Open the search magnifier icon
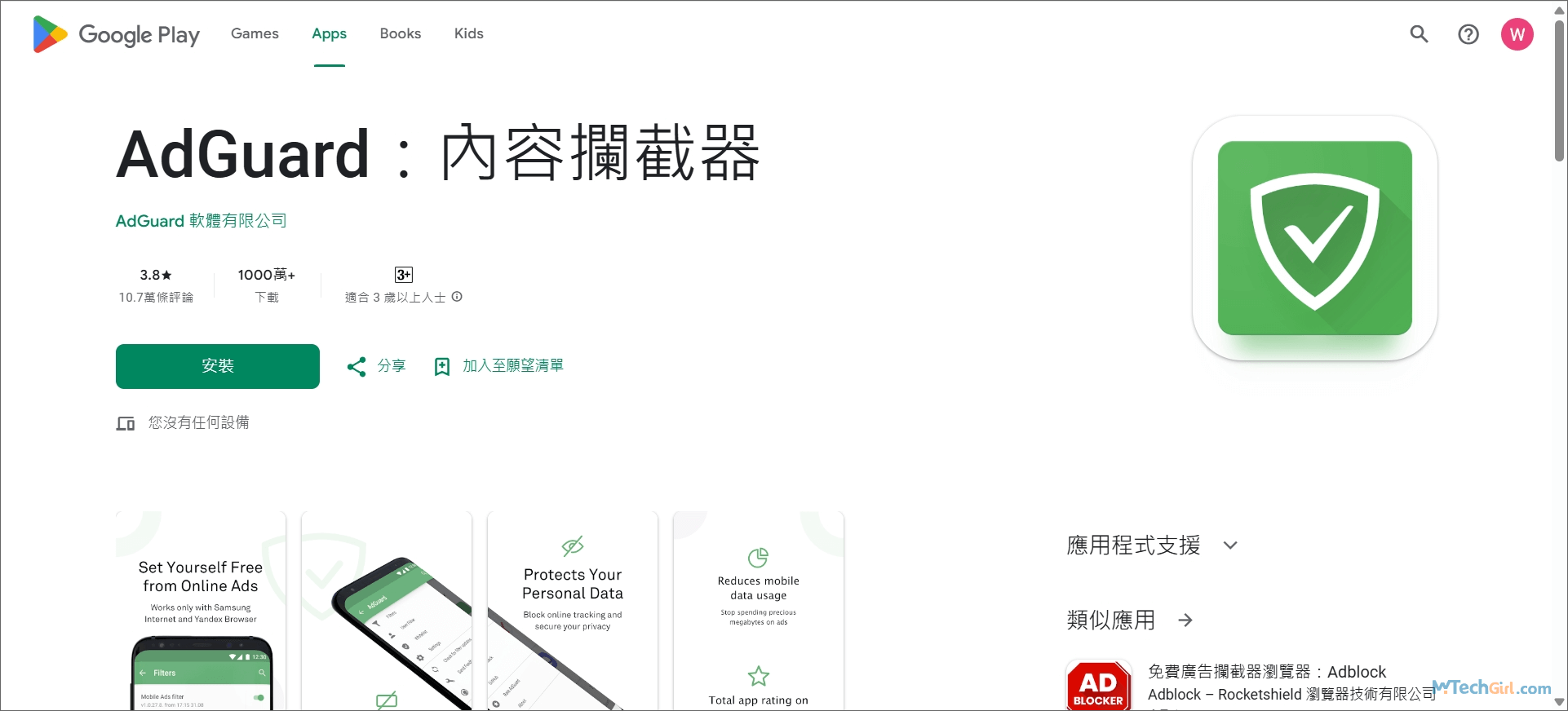 coord(1420,34)
